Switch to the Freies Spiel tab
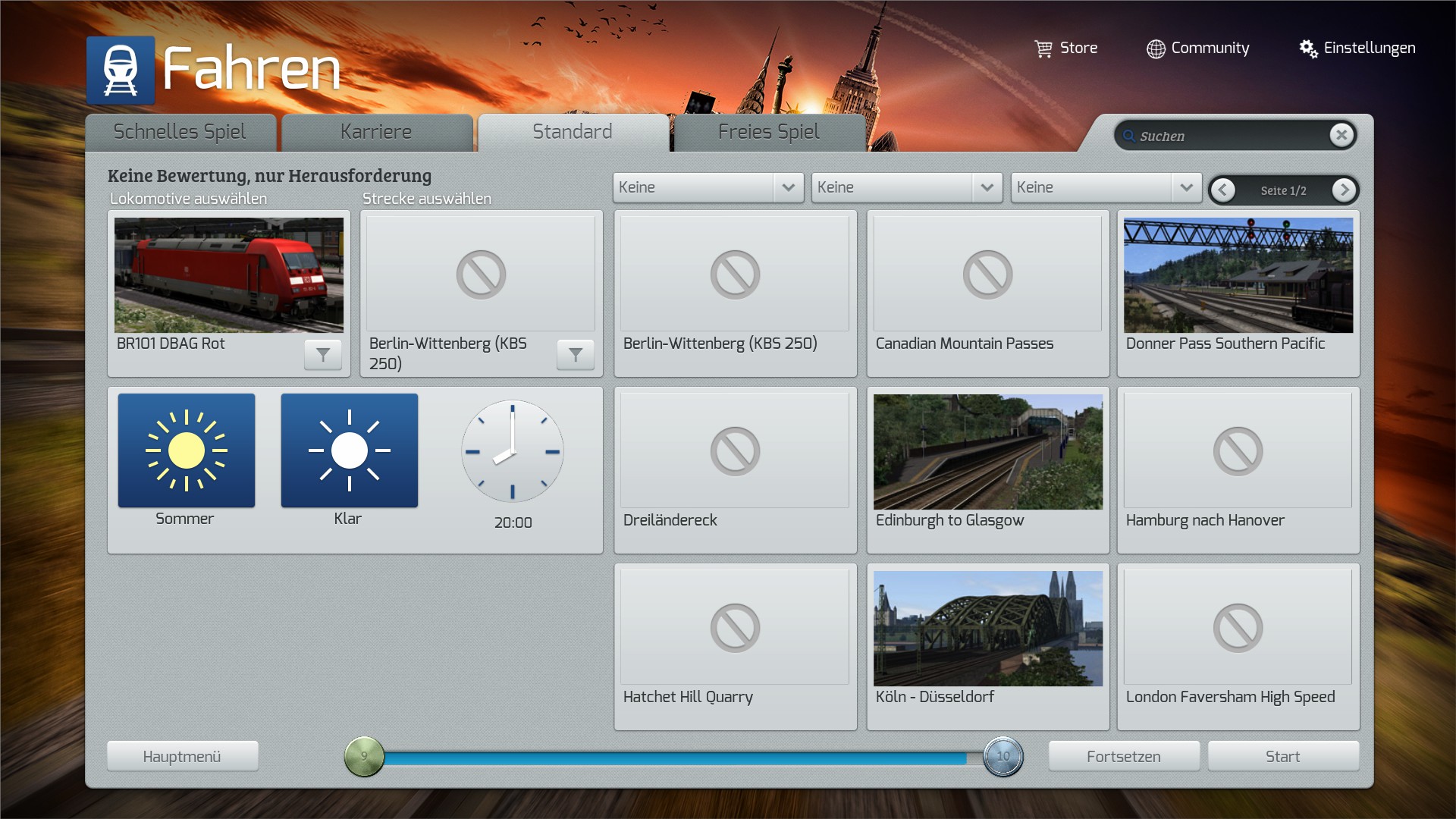The height and width of the screenshot is (819, 1456). point(768,132)
